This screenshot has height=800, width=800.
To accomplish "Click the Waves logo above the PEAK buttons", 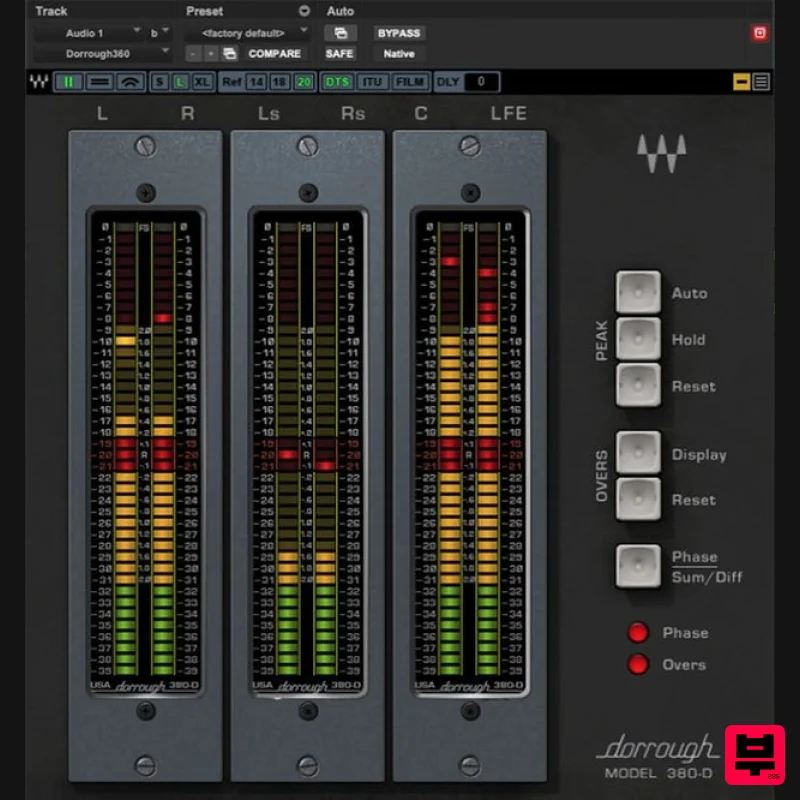I will (x=661, y=153).
